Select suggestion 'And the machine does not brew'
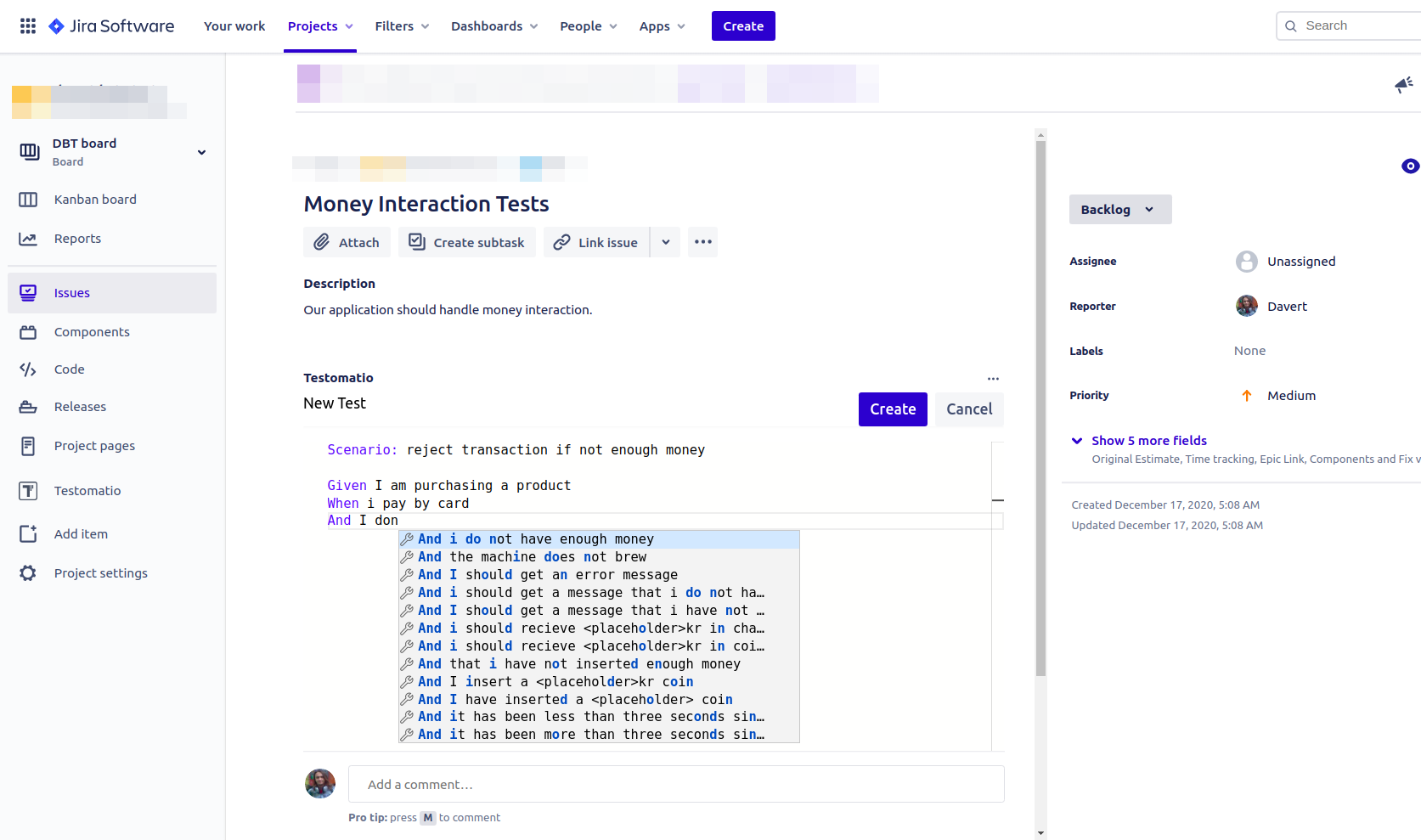The image size is (1421, 840). [x=599, y=557]
